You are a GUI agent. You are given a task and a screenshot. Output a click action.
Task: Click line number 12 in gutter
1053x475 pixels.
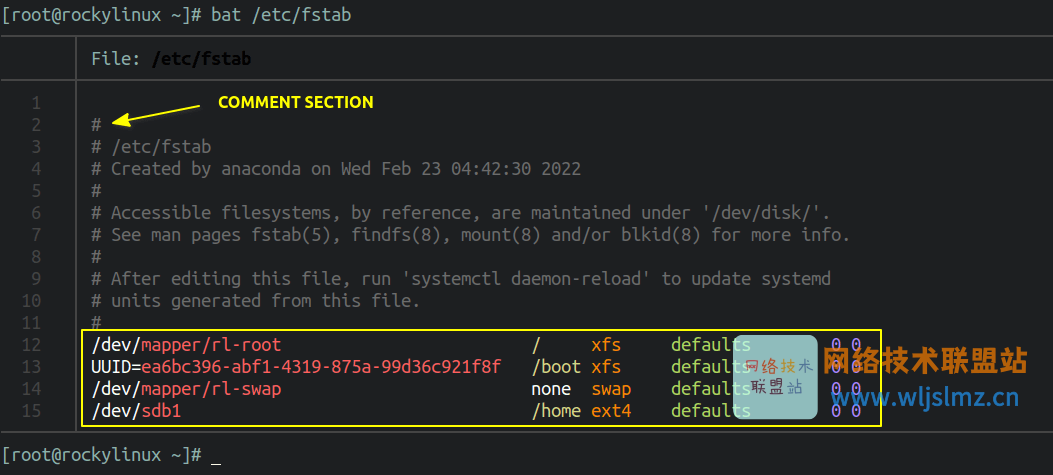(31, 345)
